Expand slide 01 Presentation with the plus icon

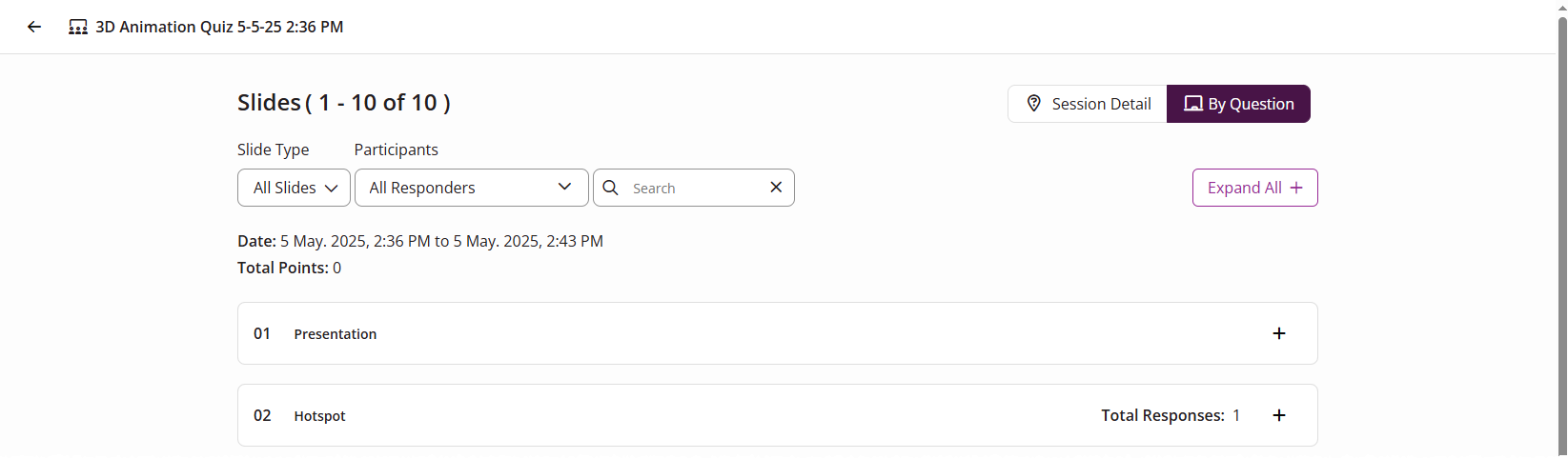click(x=1279, y=333)
